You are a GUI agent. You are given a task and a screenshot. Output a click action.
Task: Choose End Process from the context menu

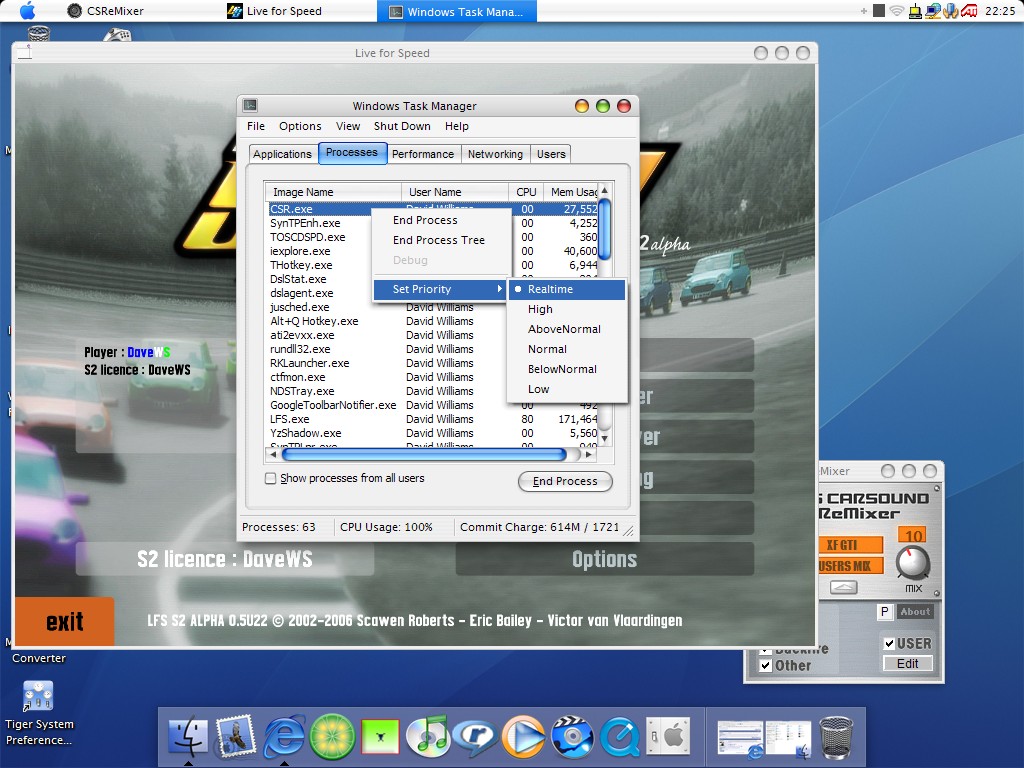441,220
